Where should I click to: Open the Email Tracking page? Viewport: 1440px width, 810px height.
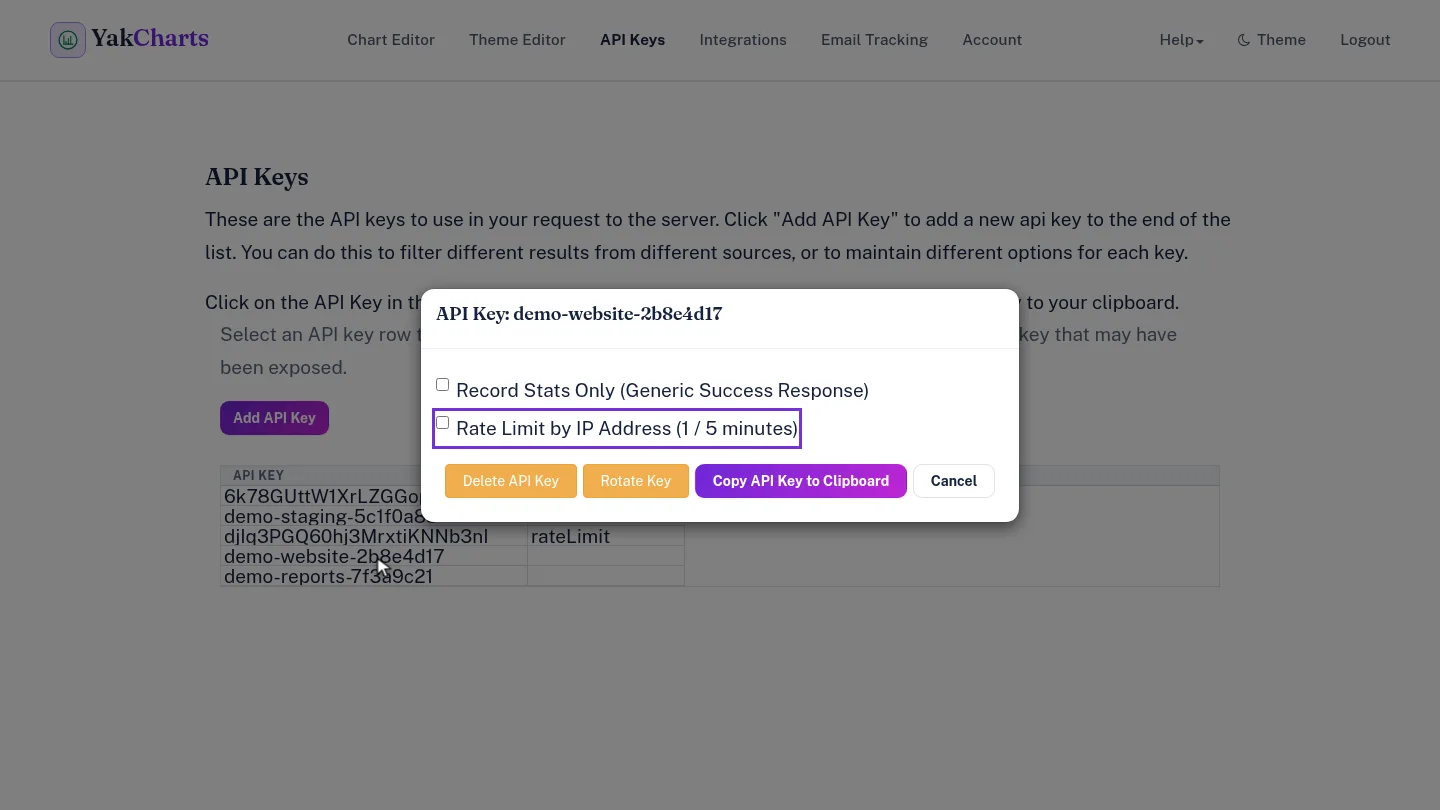coord(874,40)
